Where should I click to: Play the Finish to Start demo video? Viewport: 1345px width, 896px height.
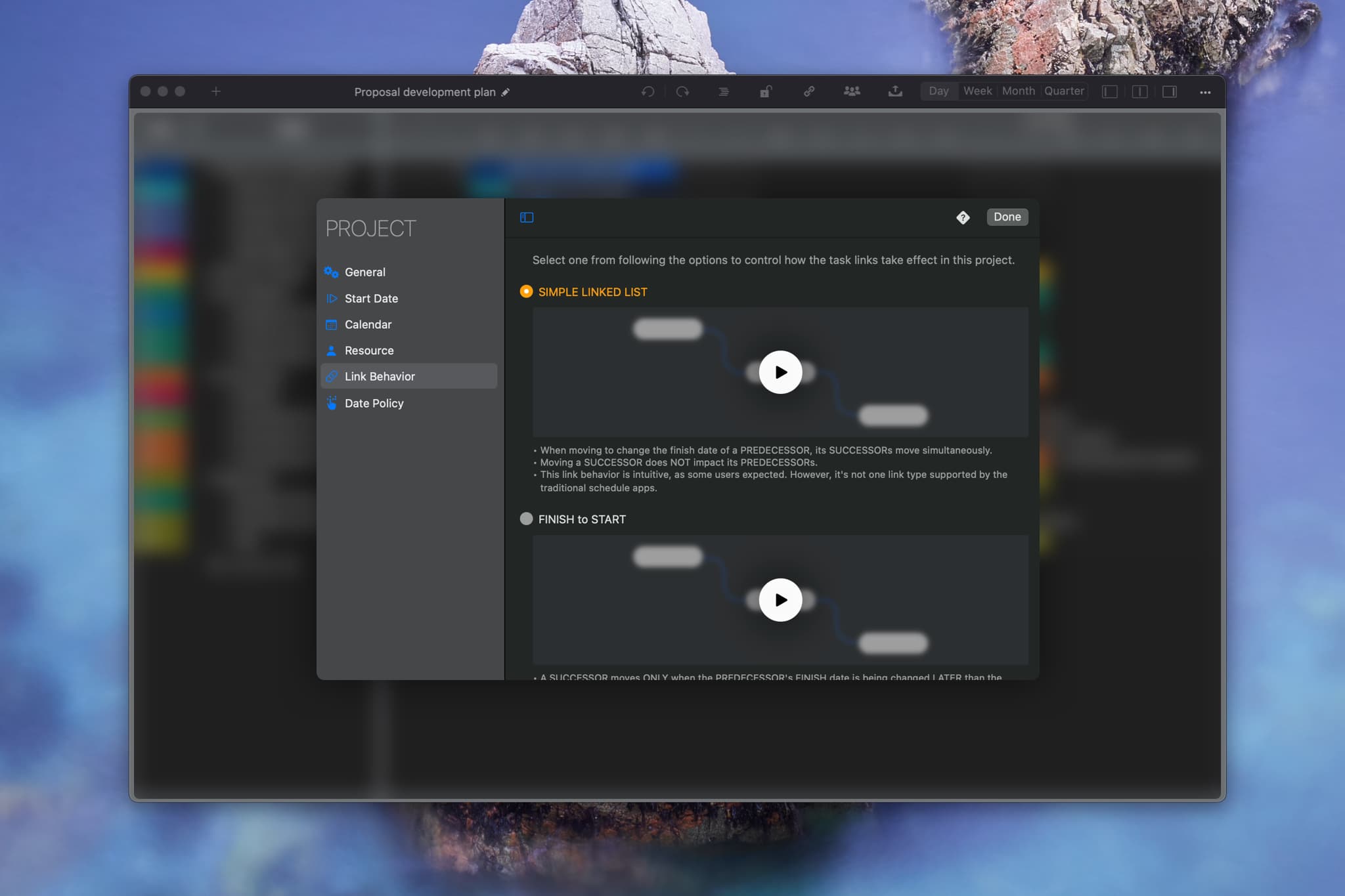[x=780, y=600]
